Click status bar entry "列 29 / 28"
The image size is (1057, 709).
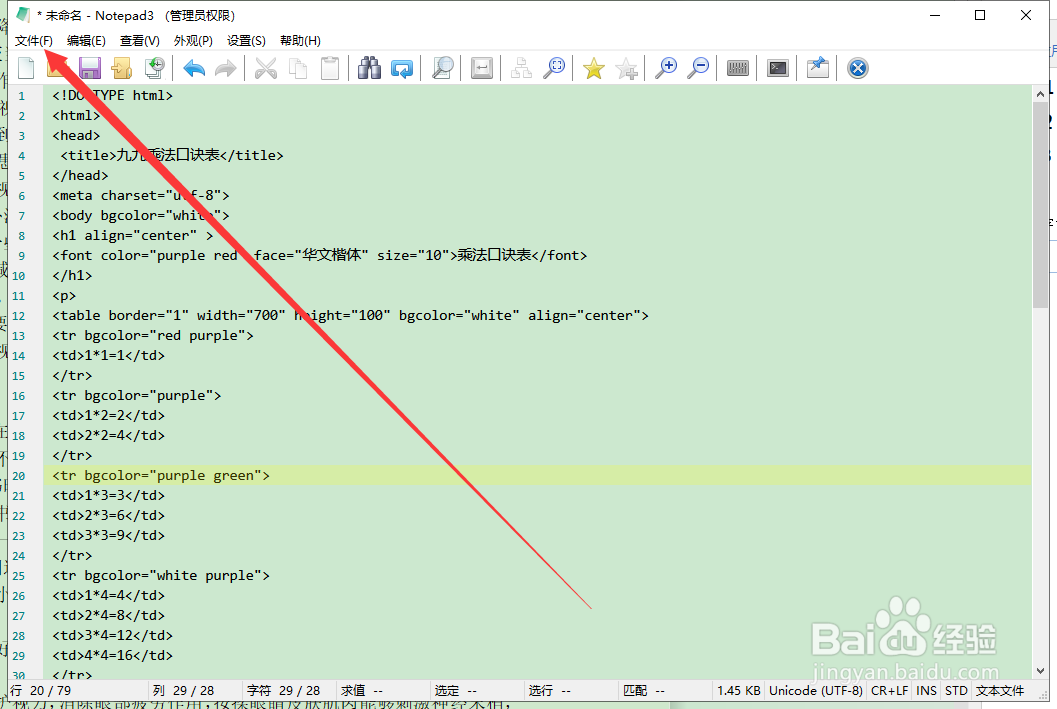tap(183, 690)
